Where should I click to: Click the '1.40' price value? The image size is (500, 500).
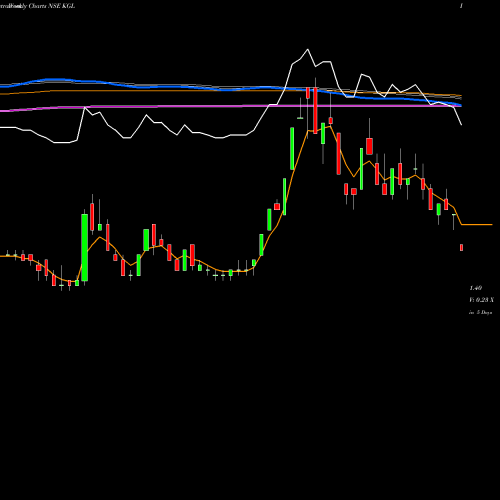[476, 288]
